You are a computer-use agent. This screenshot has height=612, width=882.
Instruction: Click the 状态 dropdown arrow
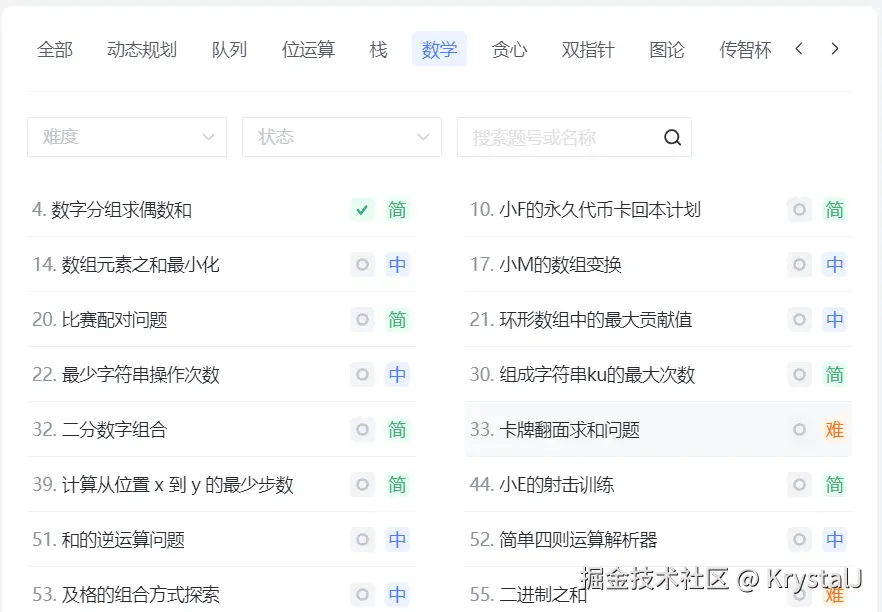click(423, 137)
